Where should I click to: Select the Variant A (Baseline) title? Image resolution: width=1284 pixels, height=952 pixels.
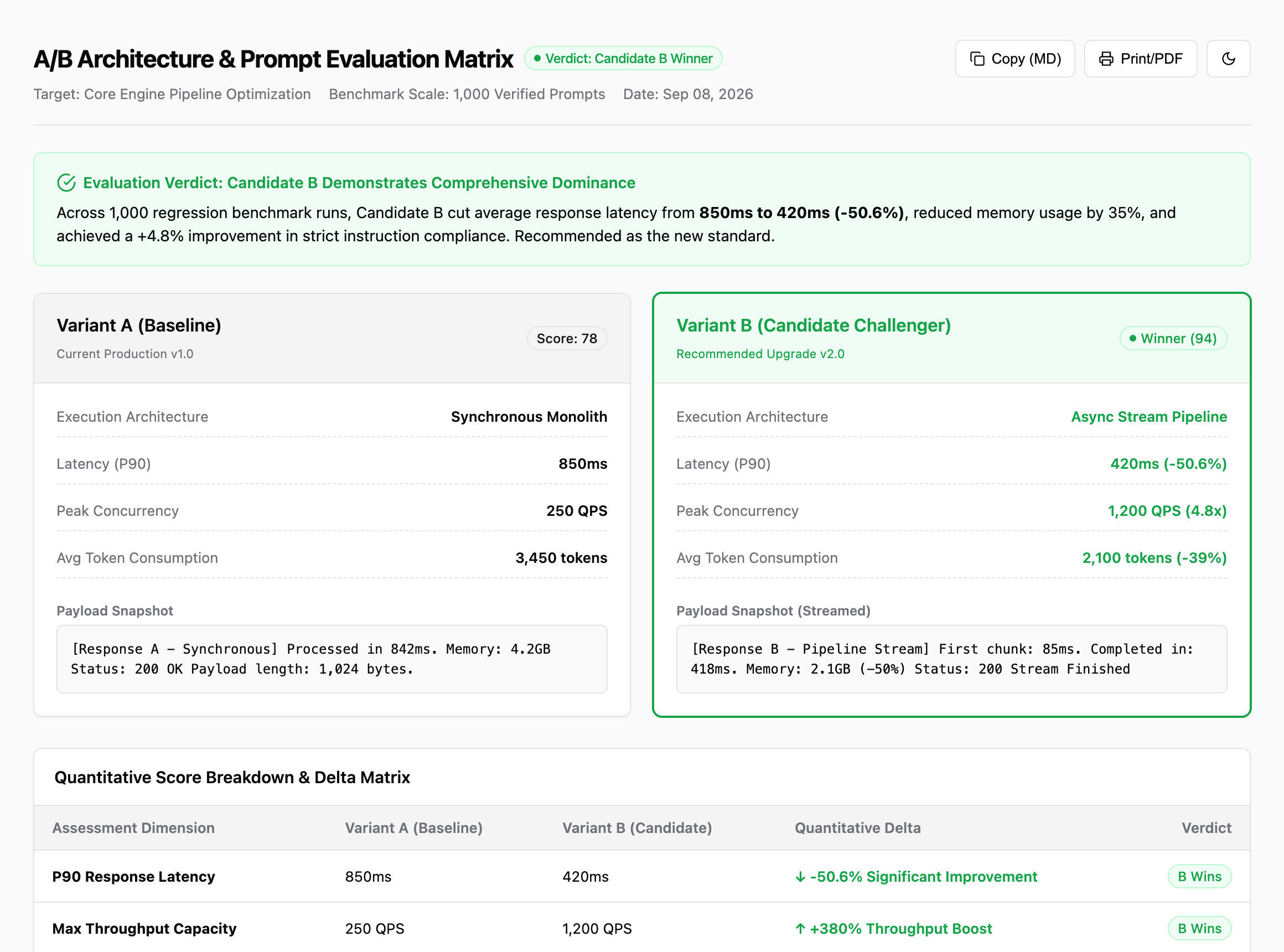[x=139, y=325]
